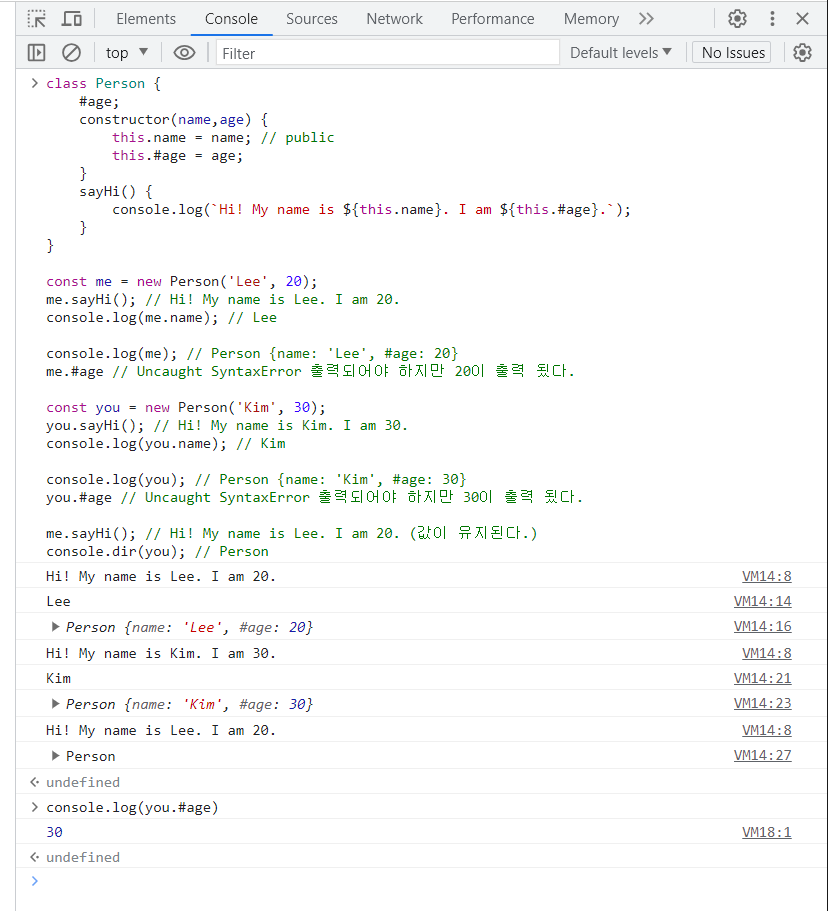The image size is (828, 911).
Task: Activate the inspect element picker icon
Action: coord(37,19)
